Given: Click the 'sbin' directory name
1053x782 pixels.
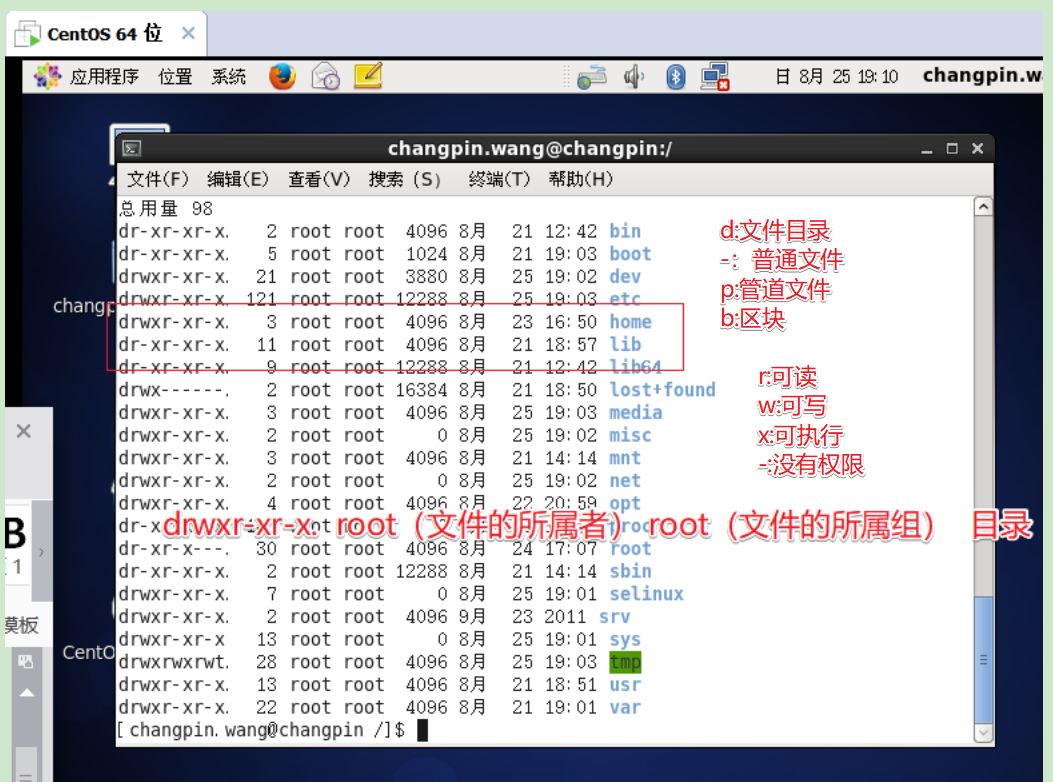Looking at the screenshot, I should coord(631,572).
